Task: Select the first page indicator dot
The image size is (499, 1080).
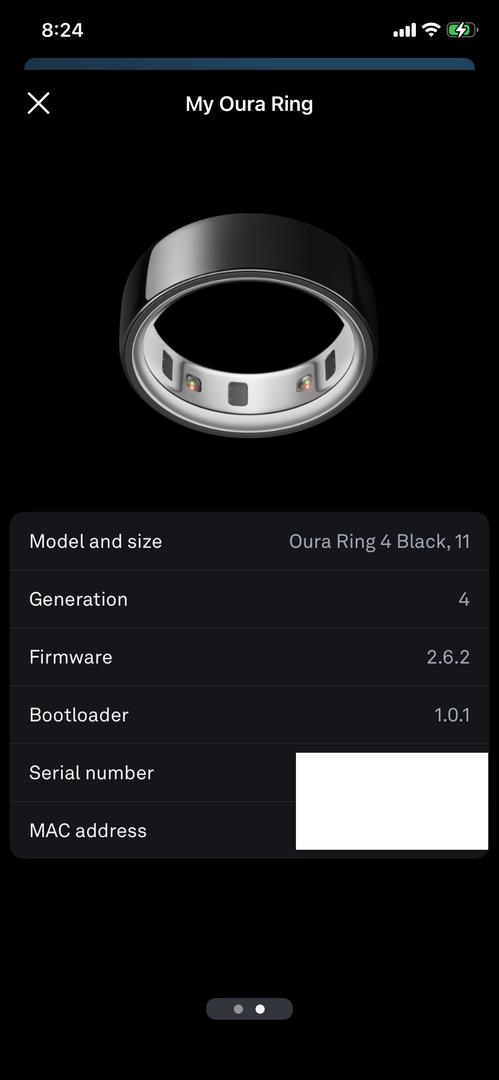Action: (238, 1009)
